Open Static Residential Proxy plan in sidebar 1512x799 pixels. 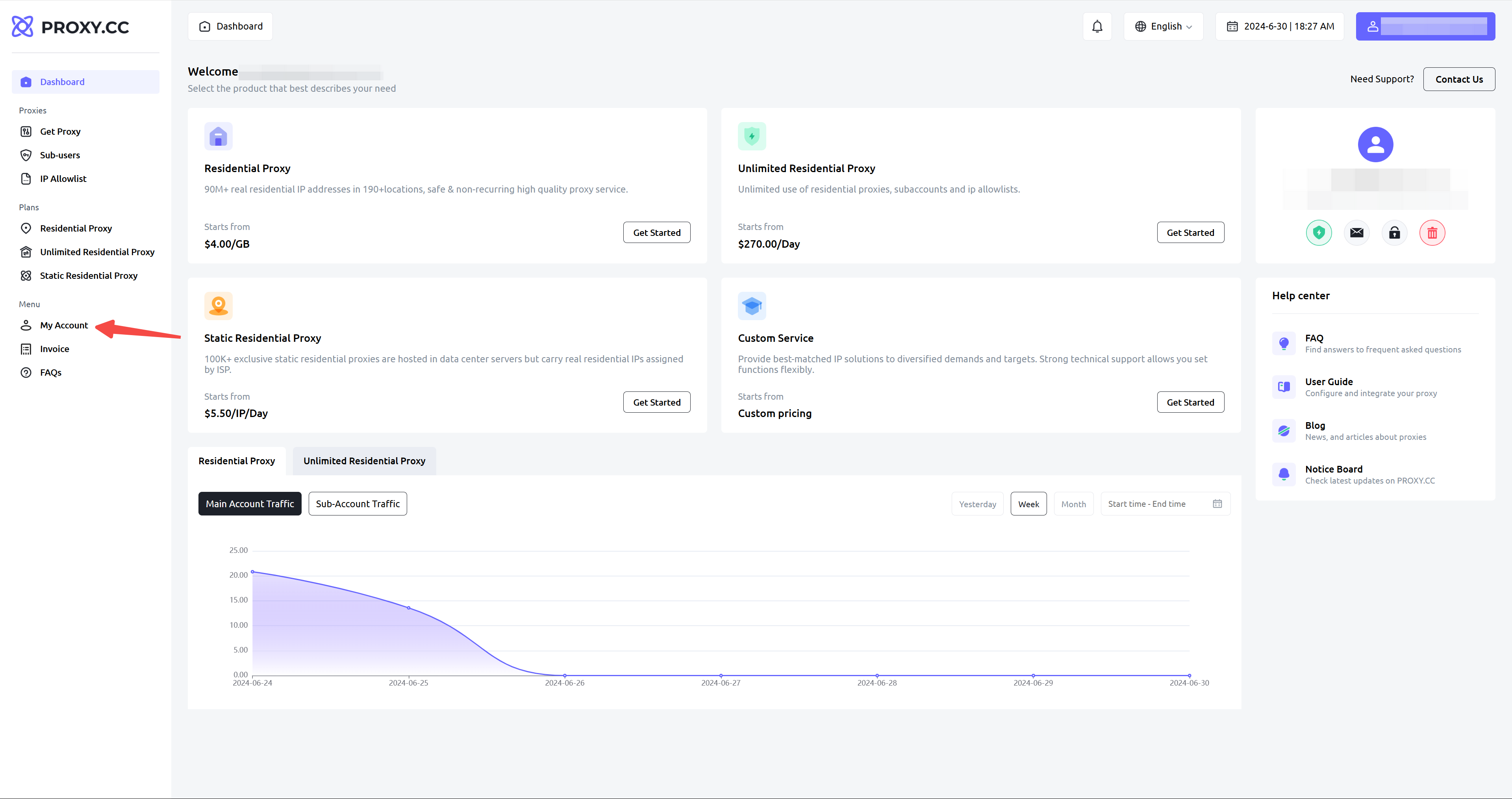tap(89, 275)
